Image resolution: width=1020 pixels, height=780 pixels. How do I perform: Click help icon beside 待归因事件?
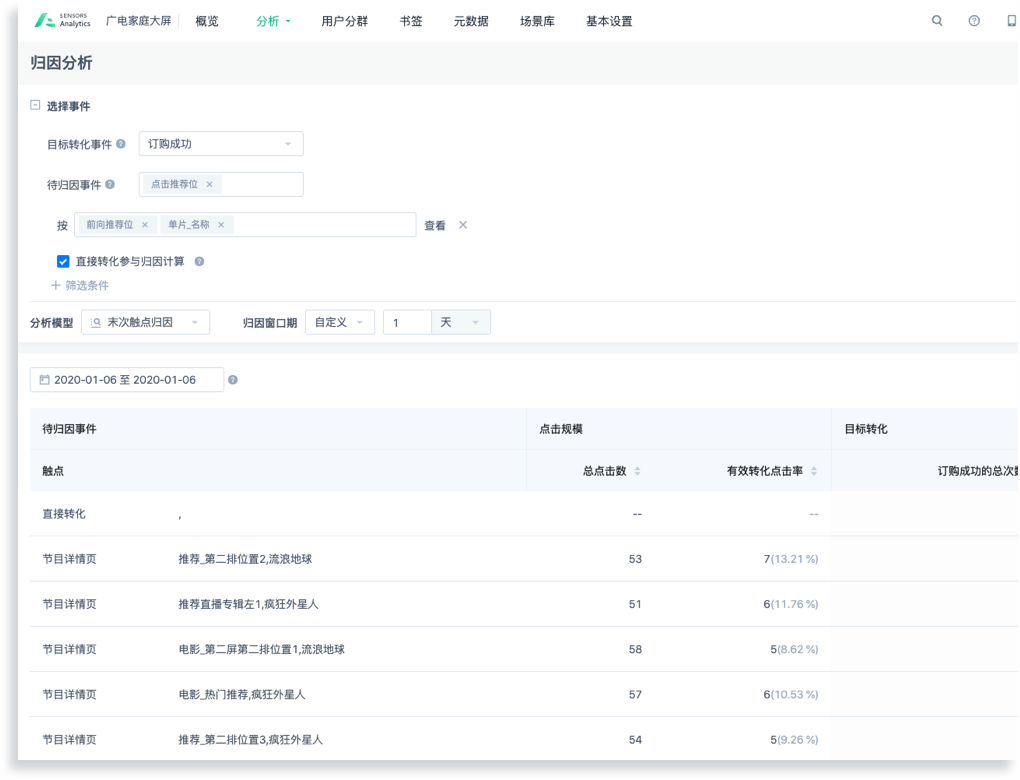pyautogui.click(x=110, y=184)
